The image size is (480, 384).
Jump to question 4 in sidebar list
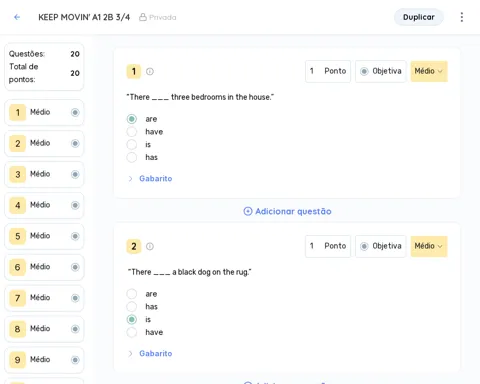tap(44, 205)
